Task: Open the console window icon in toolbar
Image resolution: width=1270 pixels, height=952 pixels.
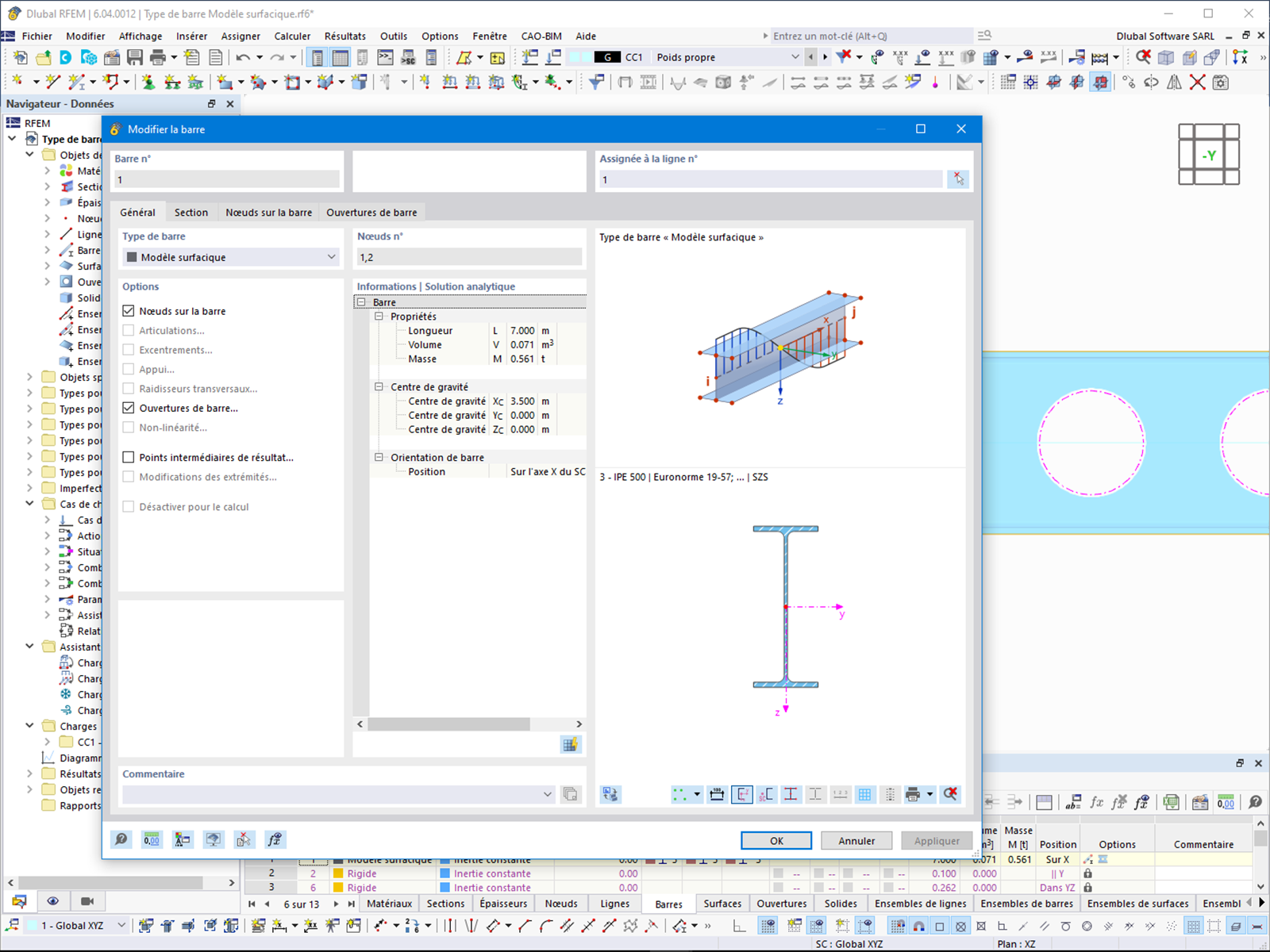Action: point(385,57)
